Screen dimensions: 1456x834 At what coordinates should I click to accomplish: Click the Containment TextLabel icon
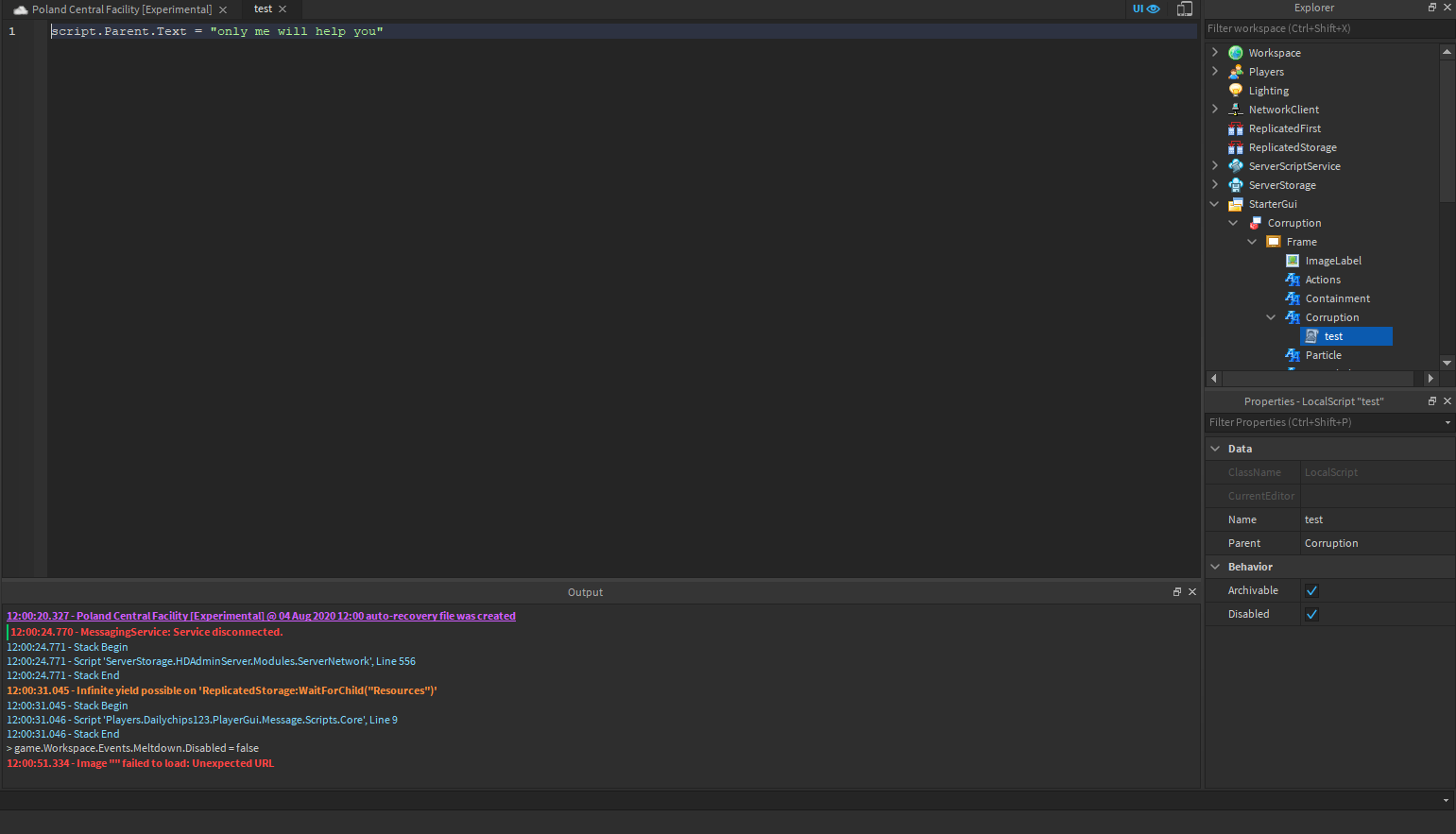tap(1293, 298)
